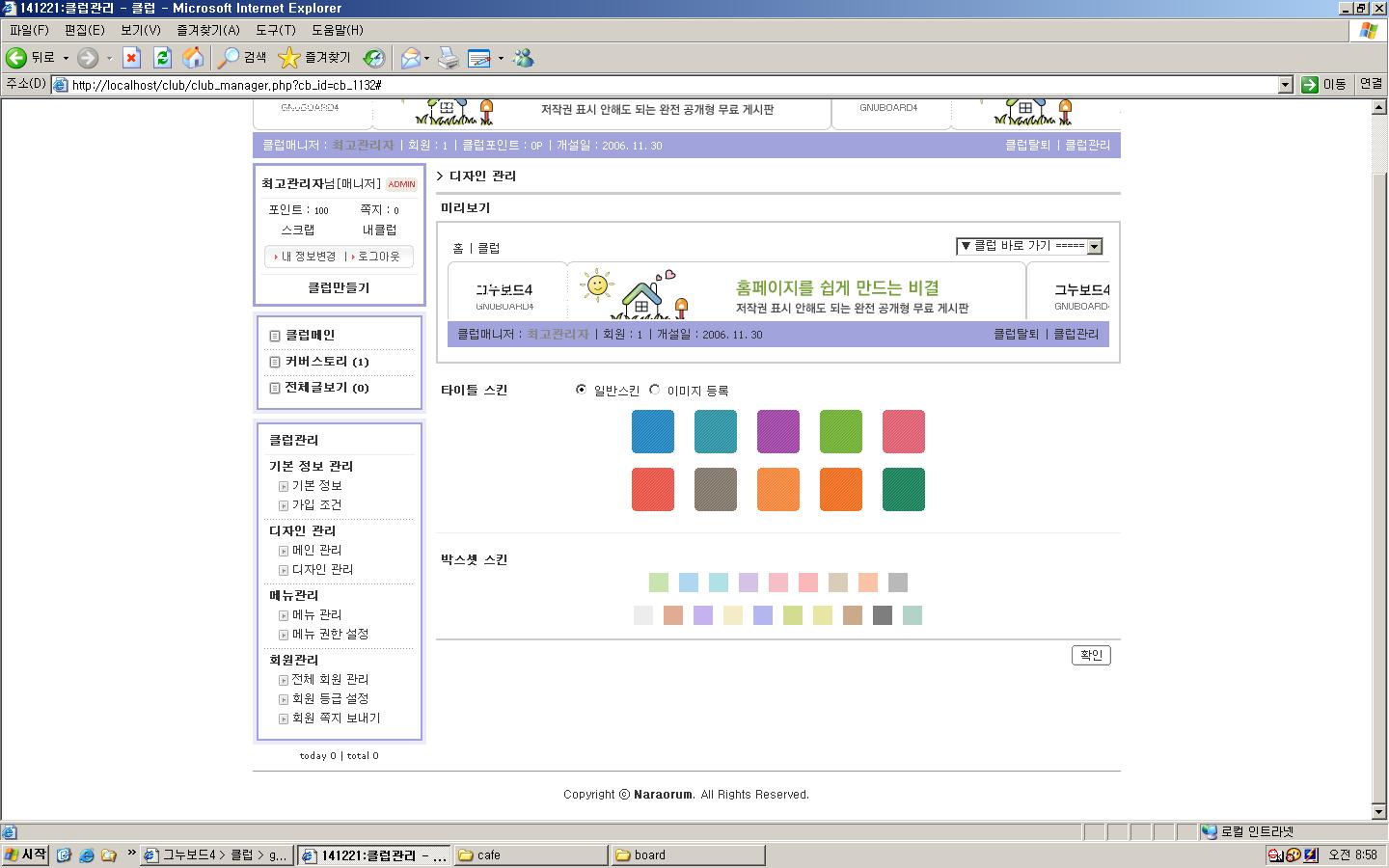Screen dimensions: 1389x868
Task: Click the Print icon in the toolbar
Action: [449, 58]
